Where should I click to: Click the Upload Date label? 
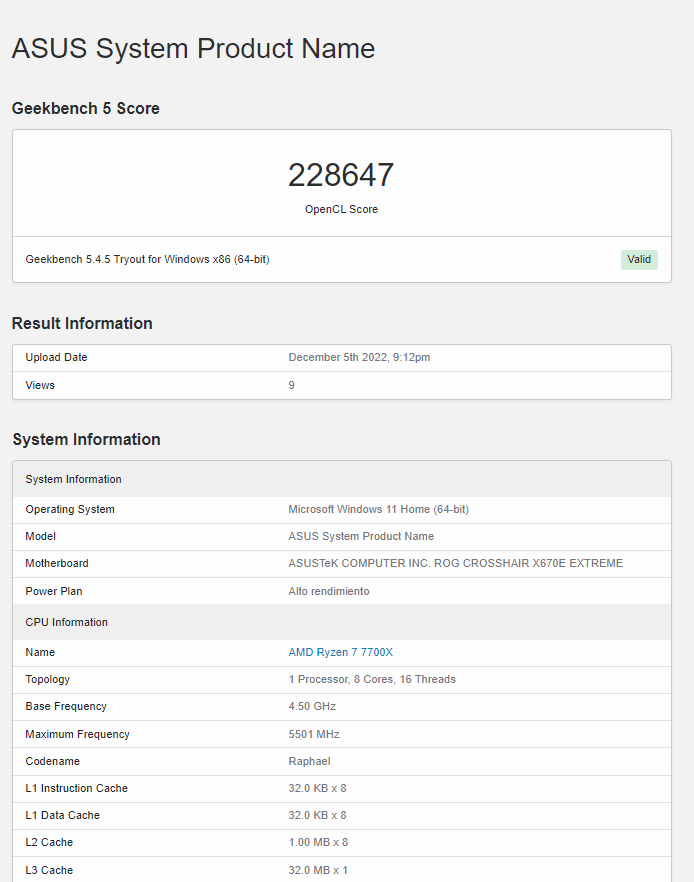pos(56,357)
